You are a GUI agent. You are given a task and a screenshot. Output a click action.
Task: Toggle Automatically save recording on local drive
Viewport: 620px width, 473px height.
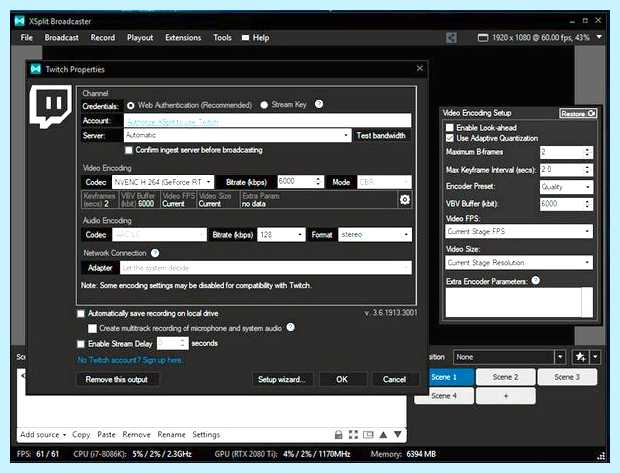81,314
